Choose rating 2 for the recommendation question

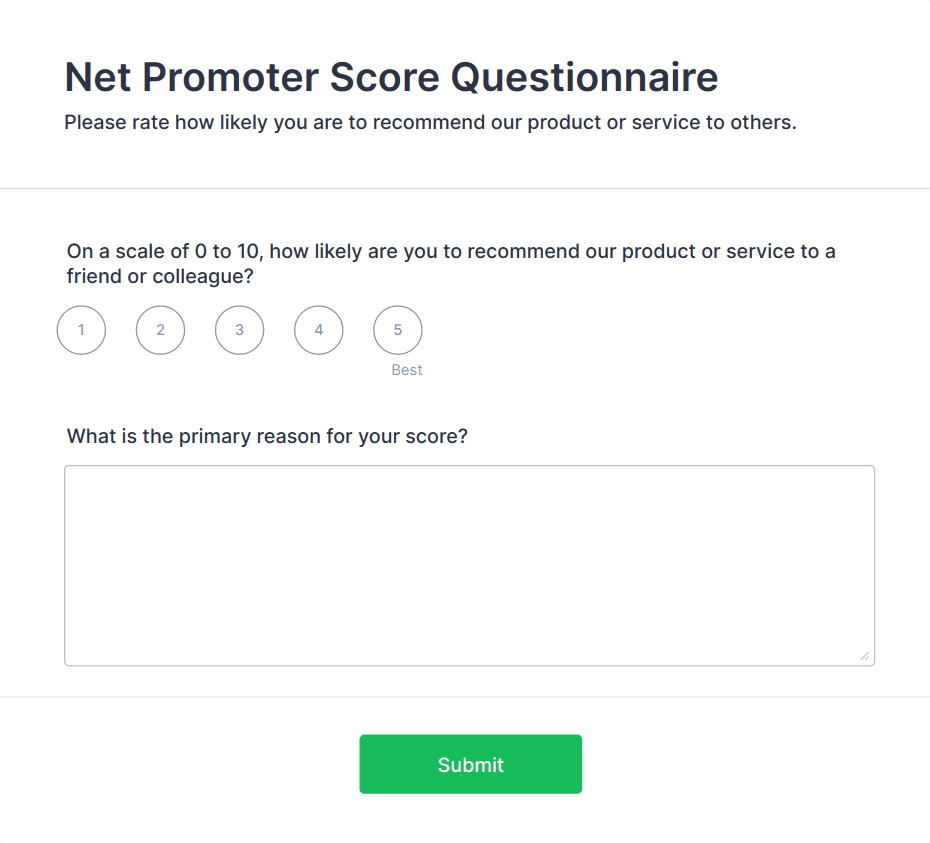click(160, 330)
